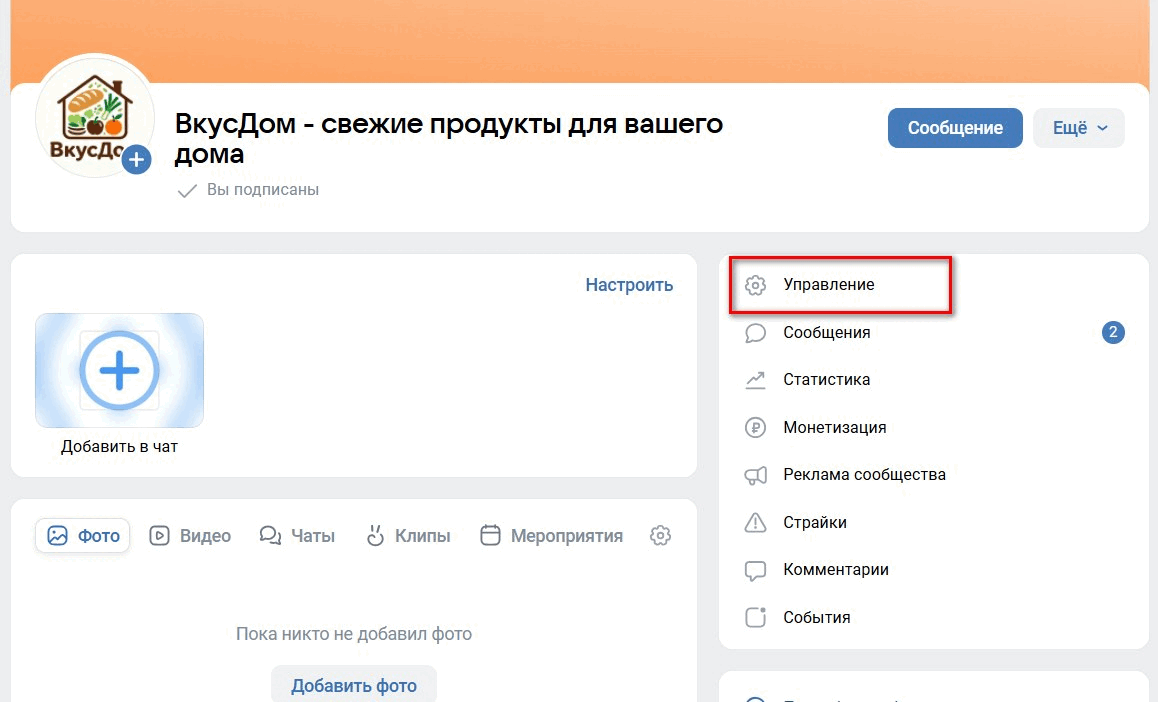Click the Настроить link
This screenshot has height=702, width=1158.
(629, 285)
